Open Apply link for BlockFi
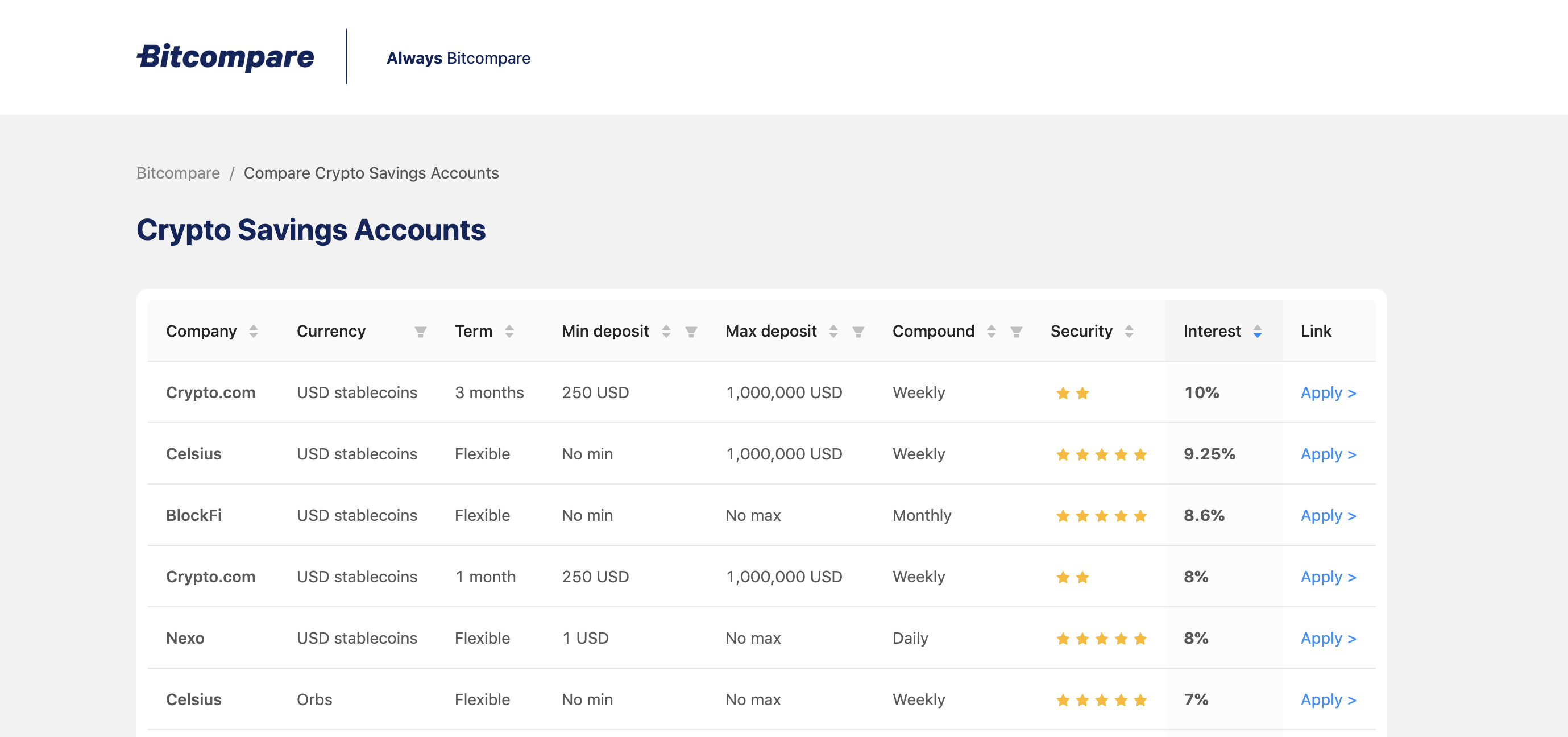Screen dimensions: 1568x737 (x=1328, y=515)
